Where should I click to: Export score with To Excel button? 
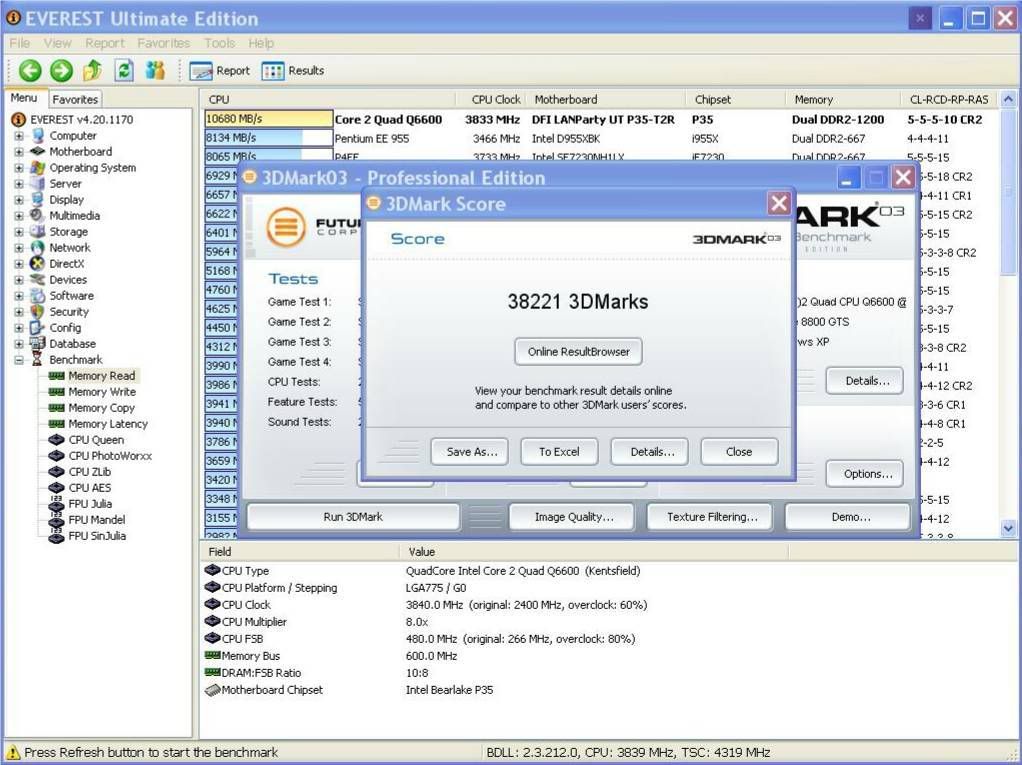(559, 452)
